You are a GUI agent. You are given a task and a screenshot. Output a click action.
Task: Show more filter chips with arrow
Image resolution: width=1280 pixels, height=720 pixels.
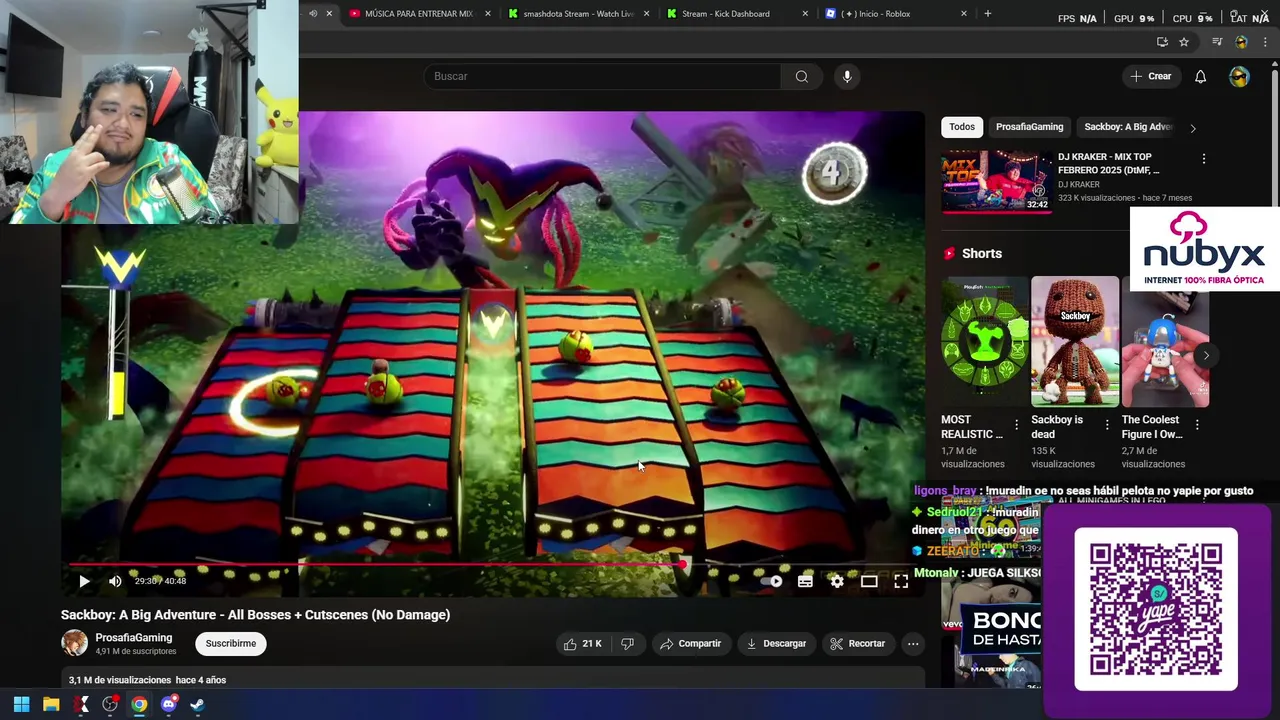click(1192, 128)
